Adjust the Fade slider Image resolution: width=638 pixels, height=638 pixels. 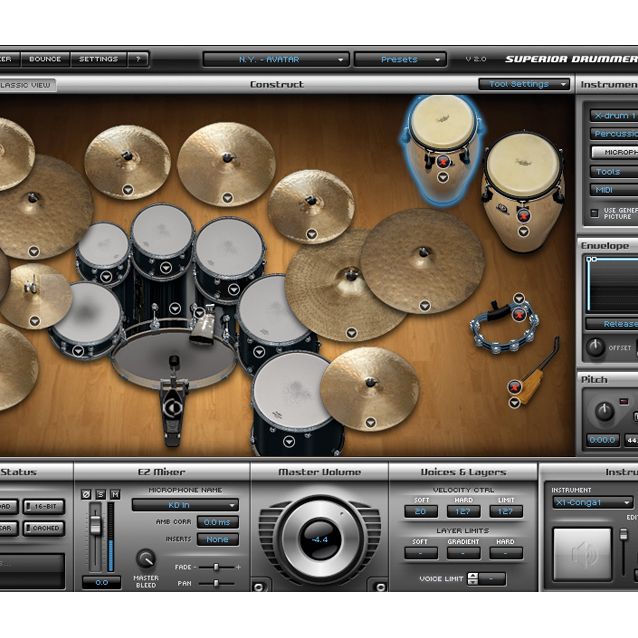tap(216, 567)
